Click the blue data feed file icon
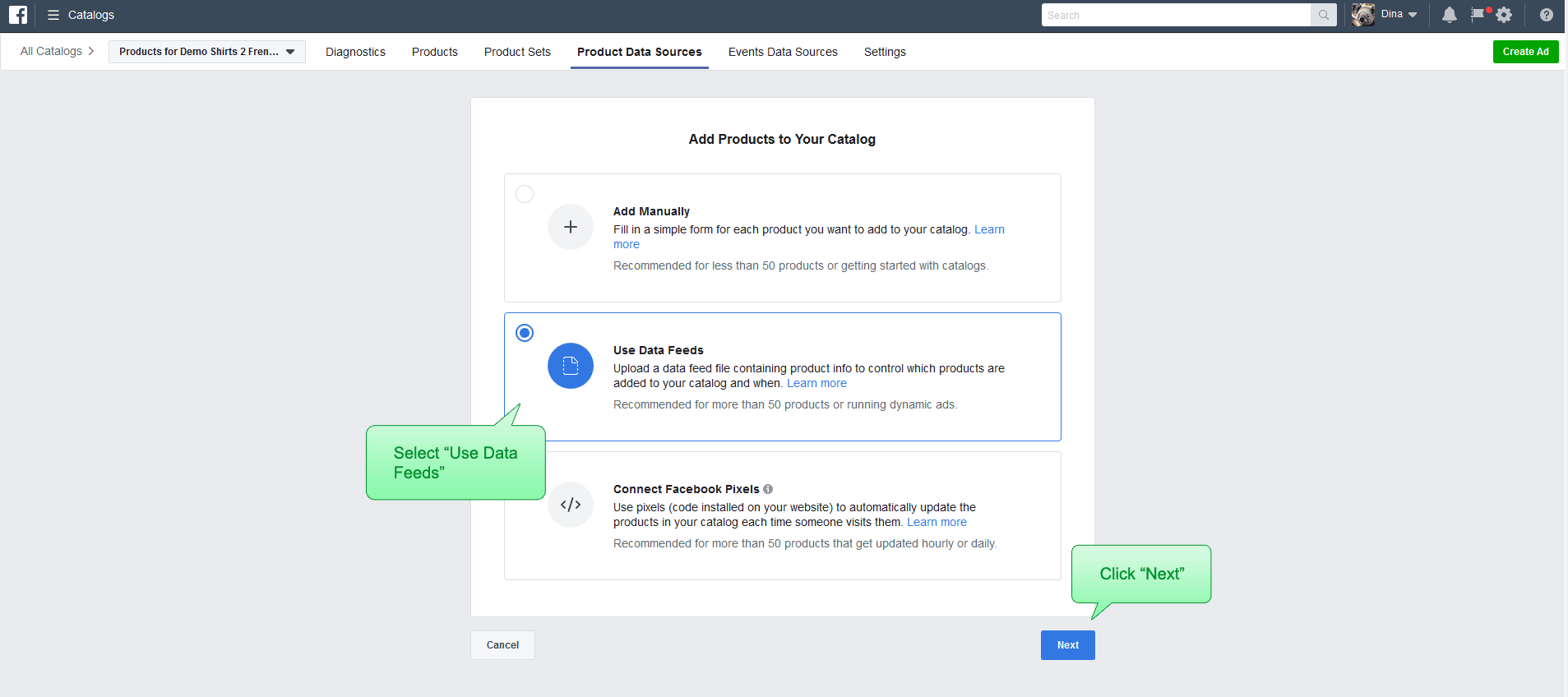This screenshot has width=1568, height=697. tap(571, 366)
